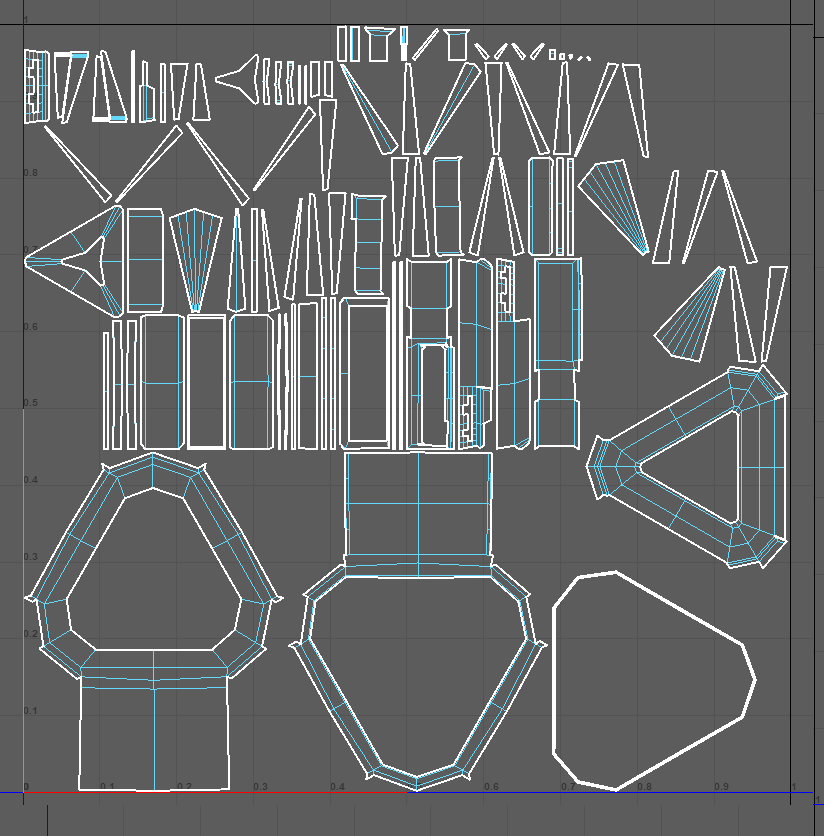The width and height of the screenshot is (824, 836).
Task: Click the 0.1 label on the vertical axis
Action: point(30,711)
